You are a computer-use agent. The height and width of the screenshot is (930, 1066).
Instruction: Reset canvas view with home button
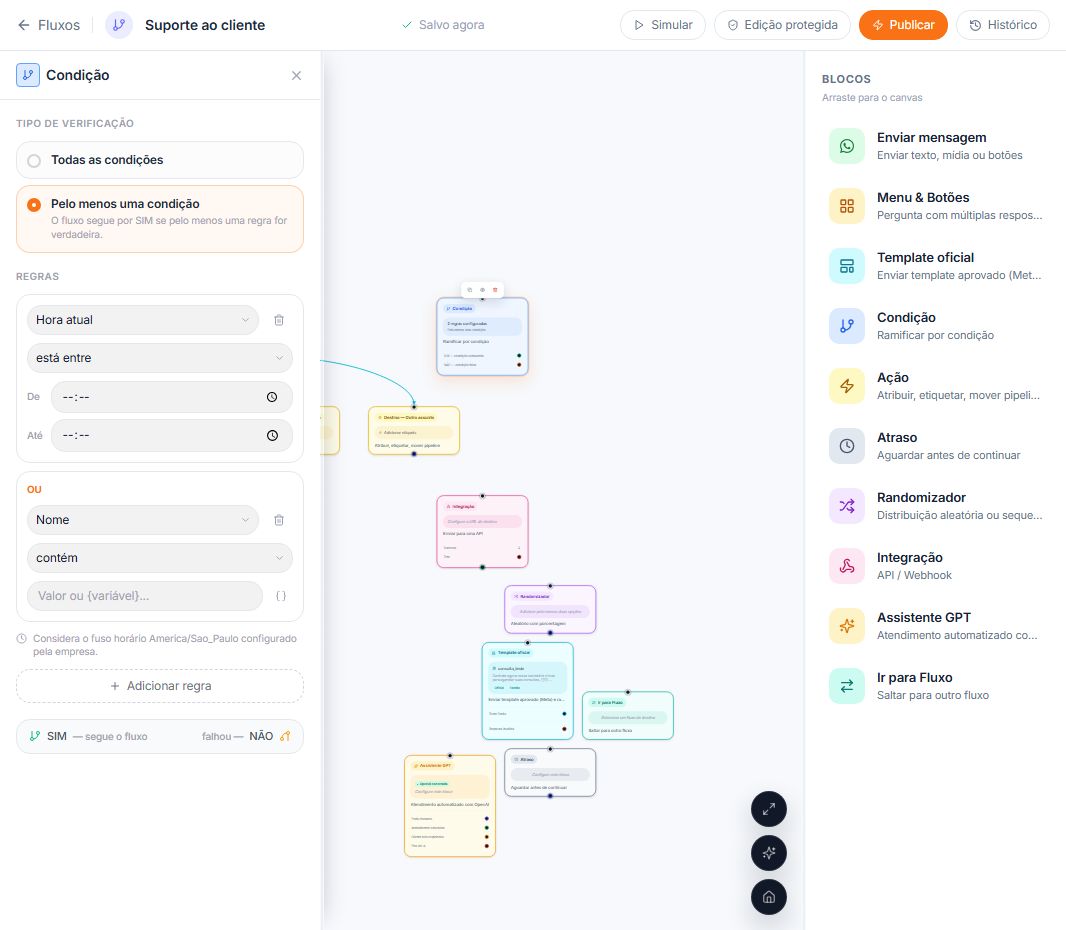tap(769, 897)
